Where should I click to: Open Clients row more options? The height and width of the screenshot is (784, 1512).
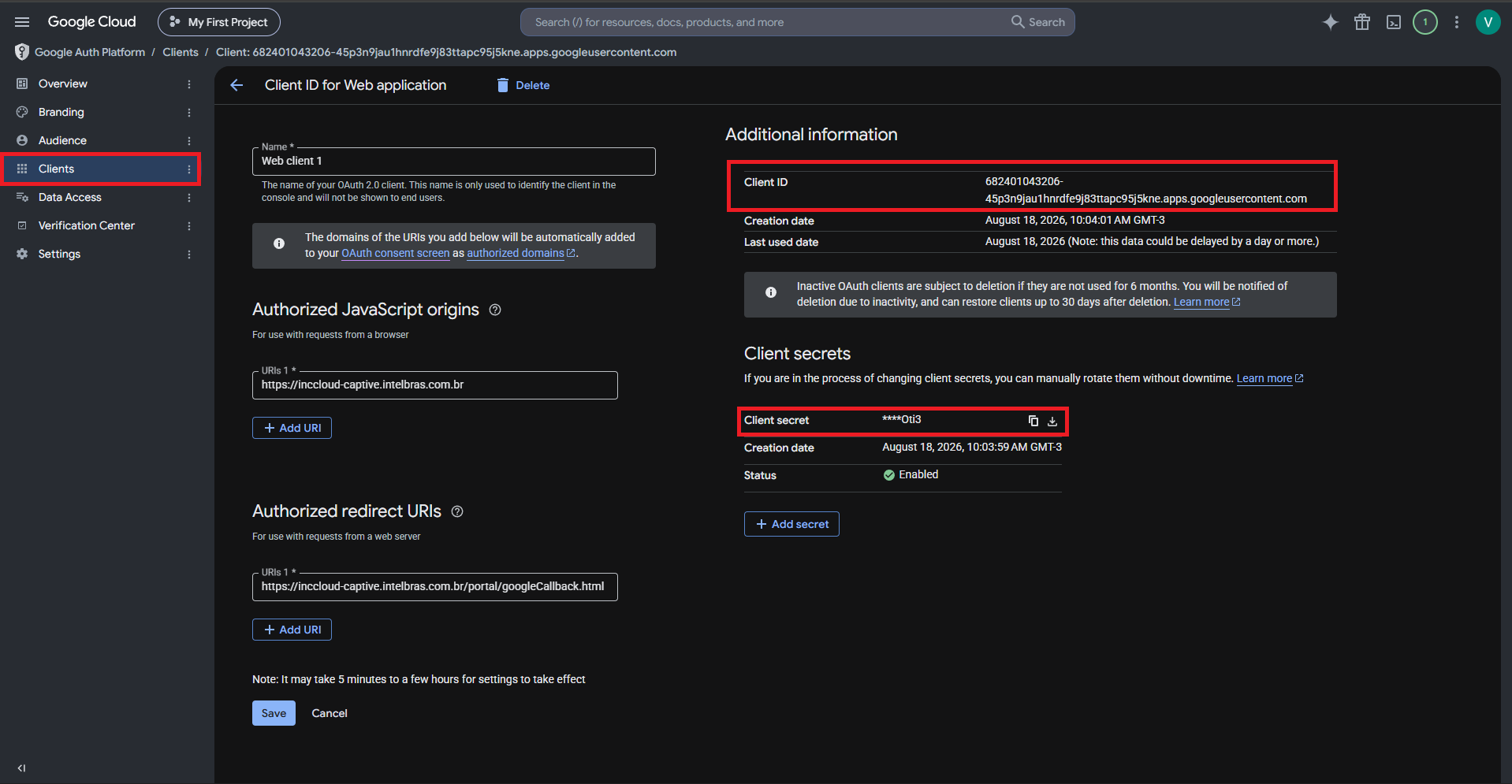tap(189, 169)
